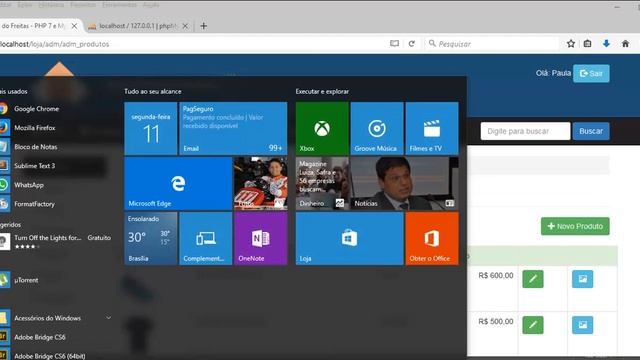This screenshot has height=360, width=640.
Task: Open the Dinheiro news tile
Action: pos(322,183)
